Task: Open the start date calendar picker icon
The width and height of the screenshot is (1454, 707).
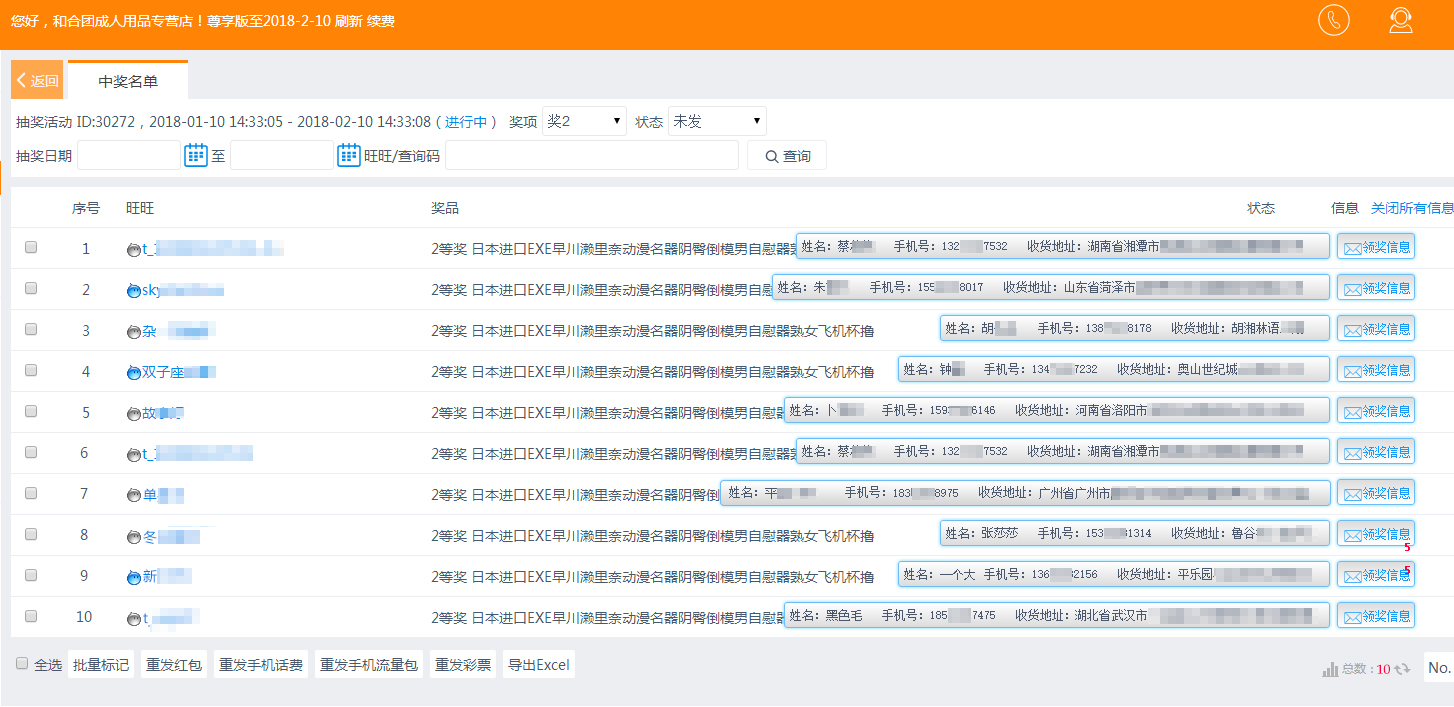Action: [195, 155]
